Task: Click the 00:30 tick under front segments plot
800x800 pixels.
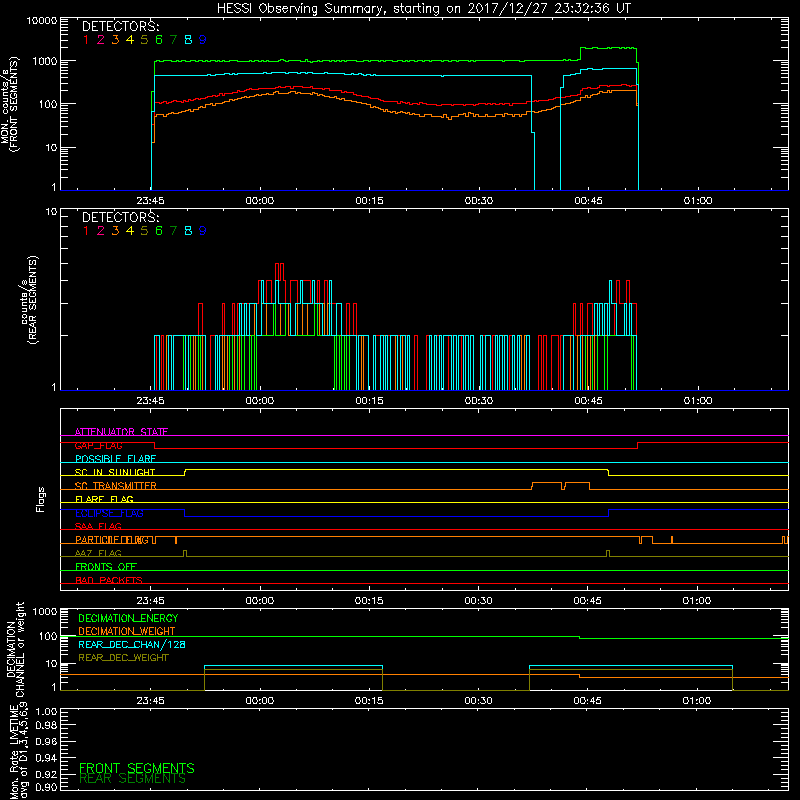Action: tap(479, 201)
